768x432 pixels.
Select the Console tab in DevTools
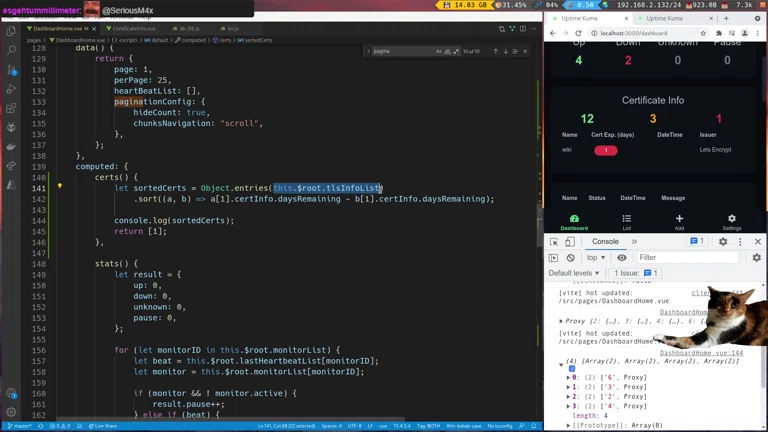tap(605, 241)
